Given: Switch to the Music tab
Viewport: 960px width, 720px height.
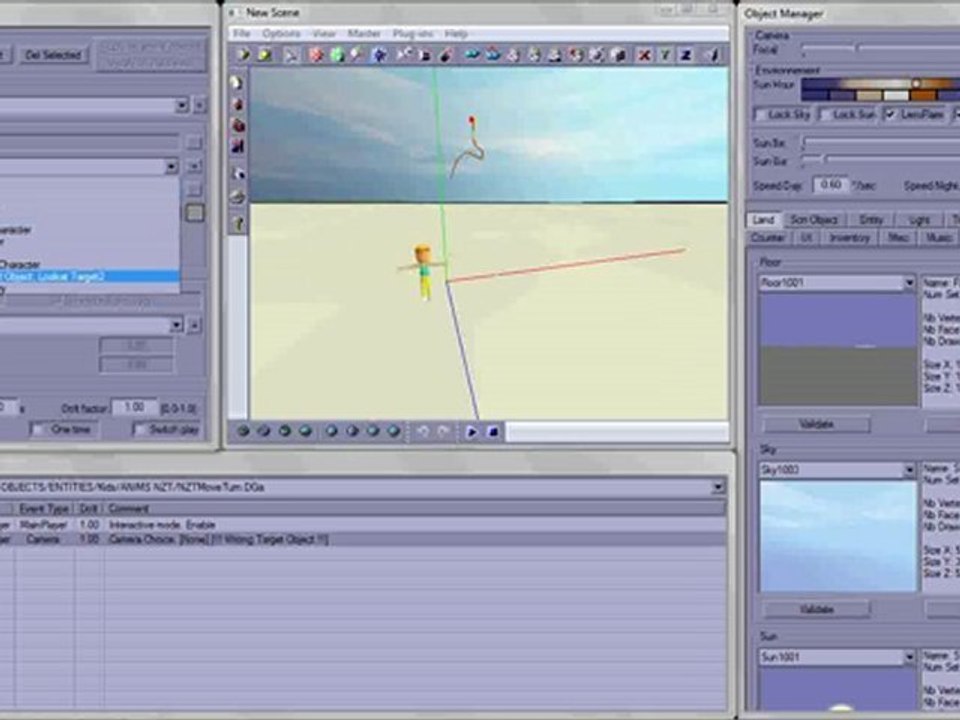Looking at the screenshot, I should coord(938,238).
